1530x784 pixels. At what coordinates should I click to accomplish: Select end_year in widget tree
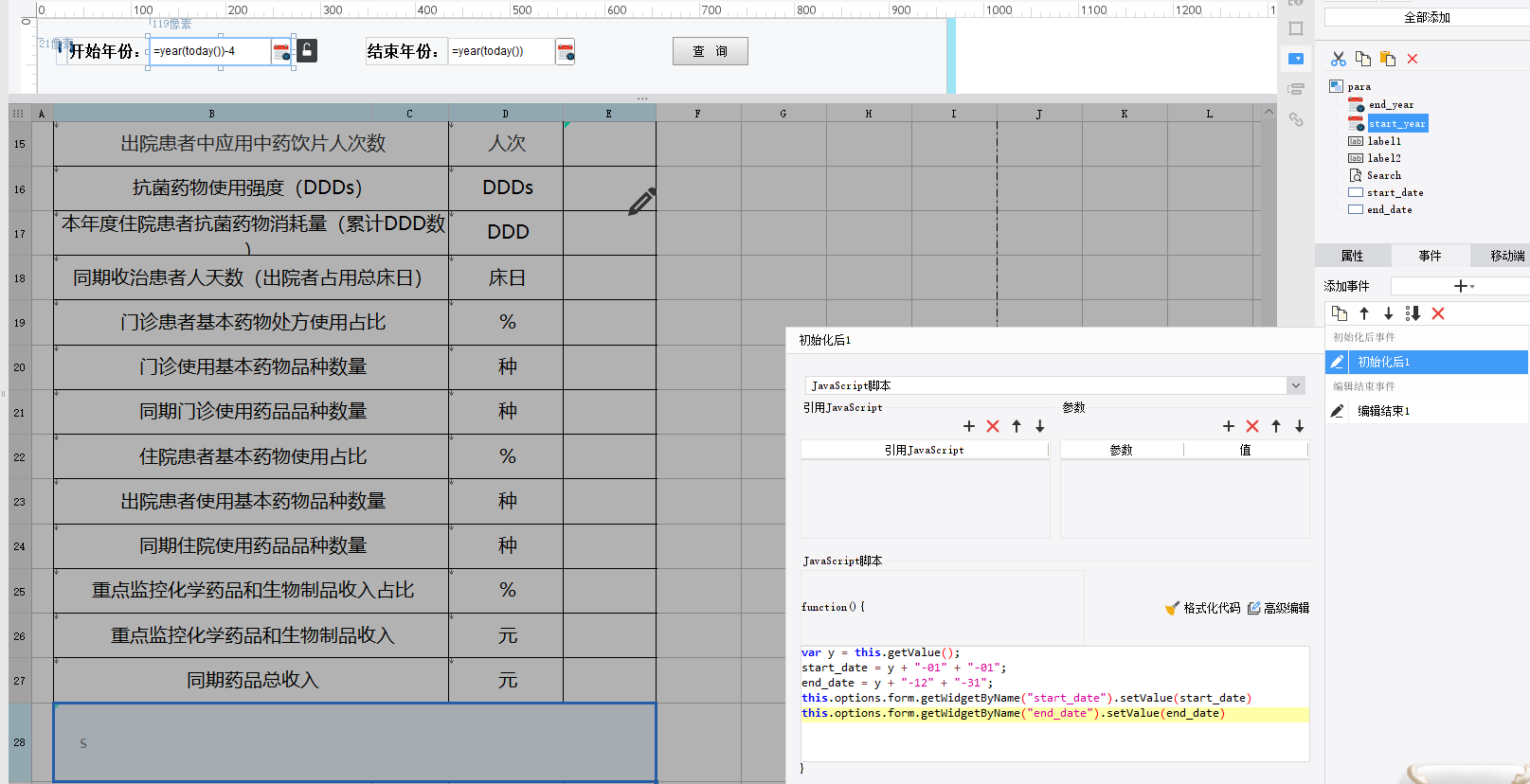[x=1391, y=104]
